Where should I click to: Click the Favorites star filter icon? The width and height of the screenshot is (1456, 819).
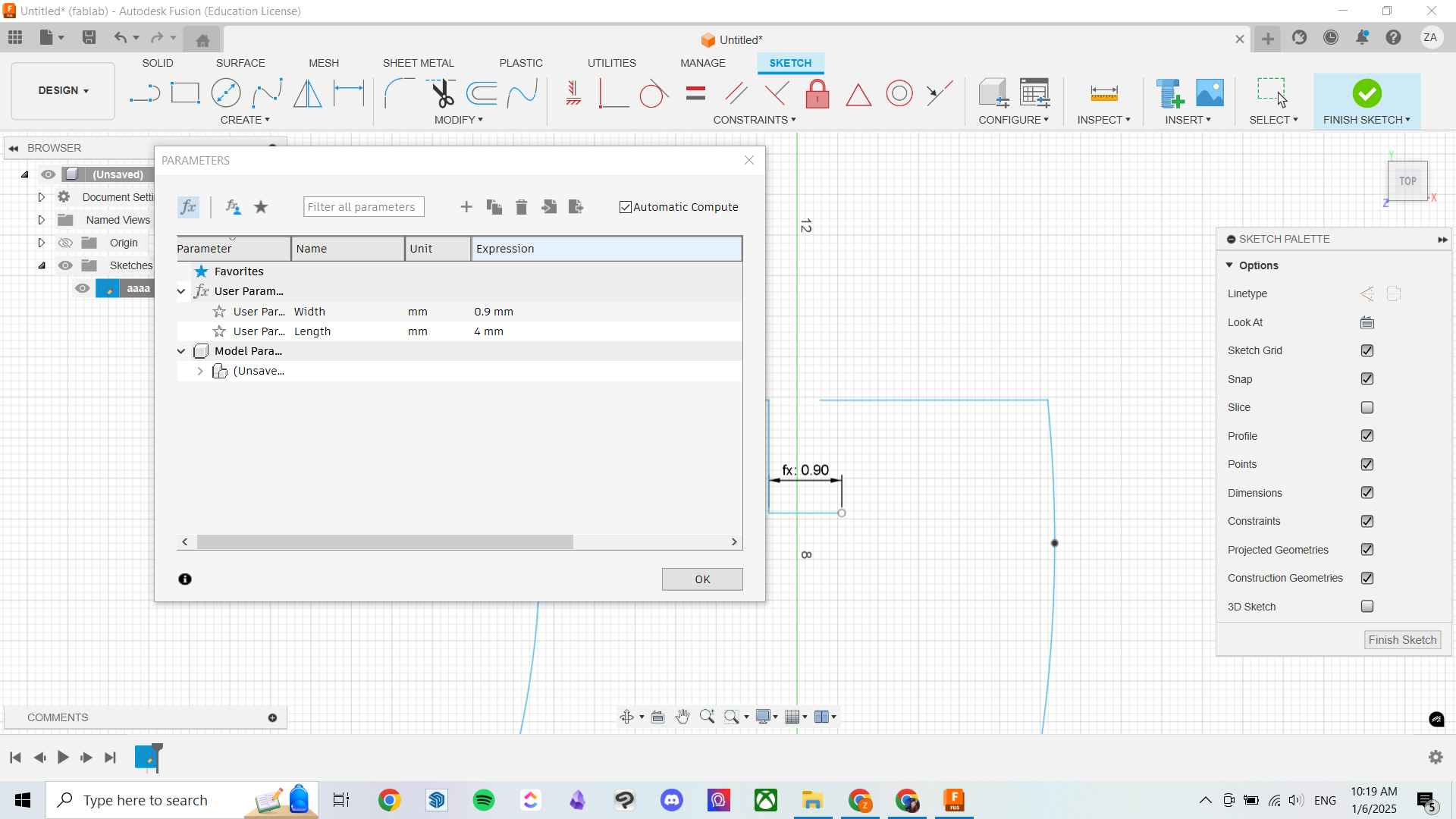pyautogui.click(x=262, y=206)
